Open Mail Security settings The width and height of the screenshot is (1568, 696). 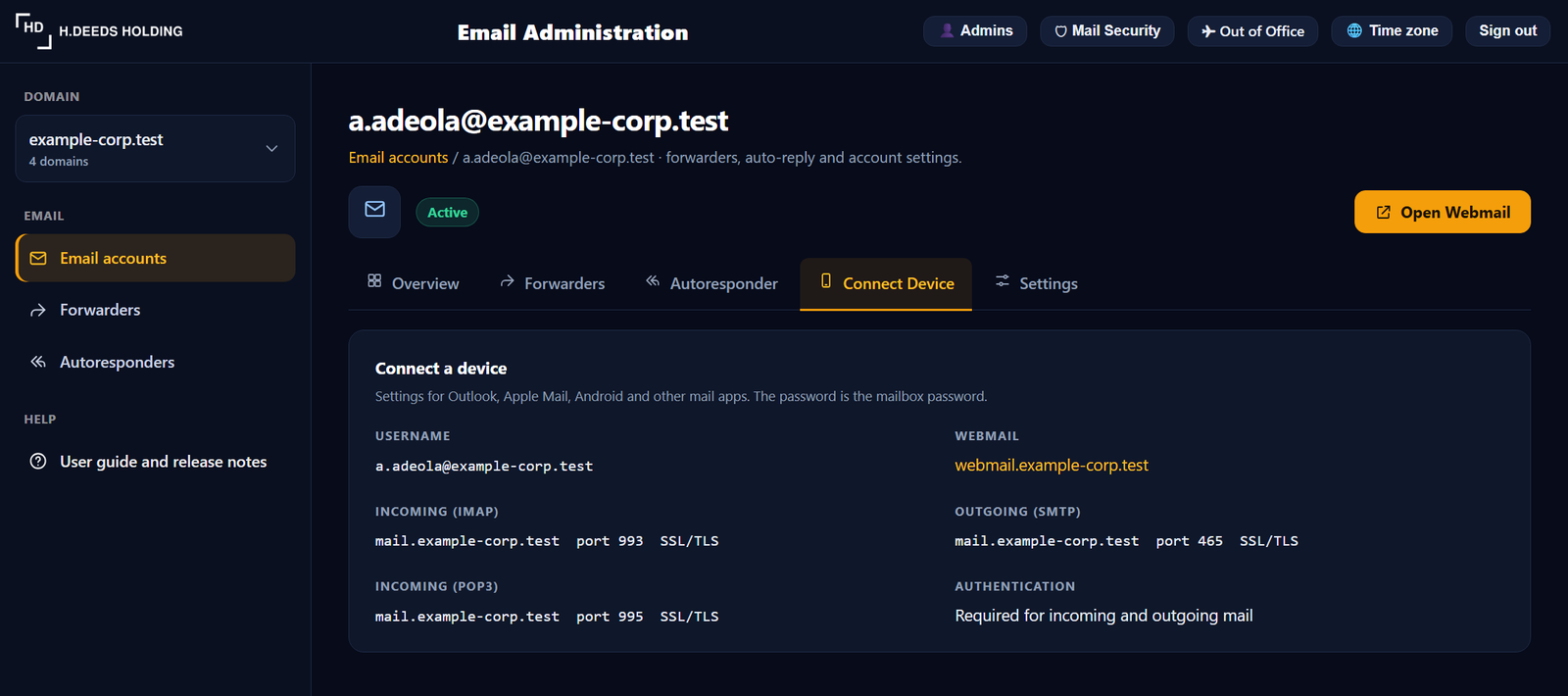click(x=1107, y=30)
